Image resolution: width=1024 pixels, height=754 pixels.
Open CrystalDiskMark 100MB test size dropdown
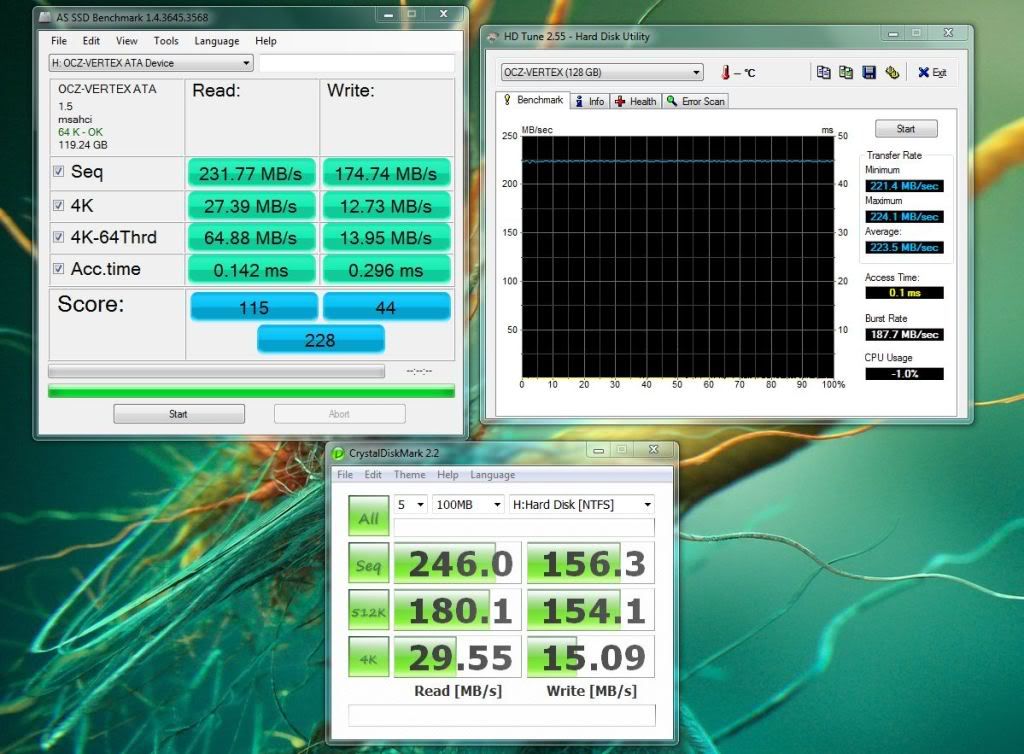(x=468, y=505)
